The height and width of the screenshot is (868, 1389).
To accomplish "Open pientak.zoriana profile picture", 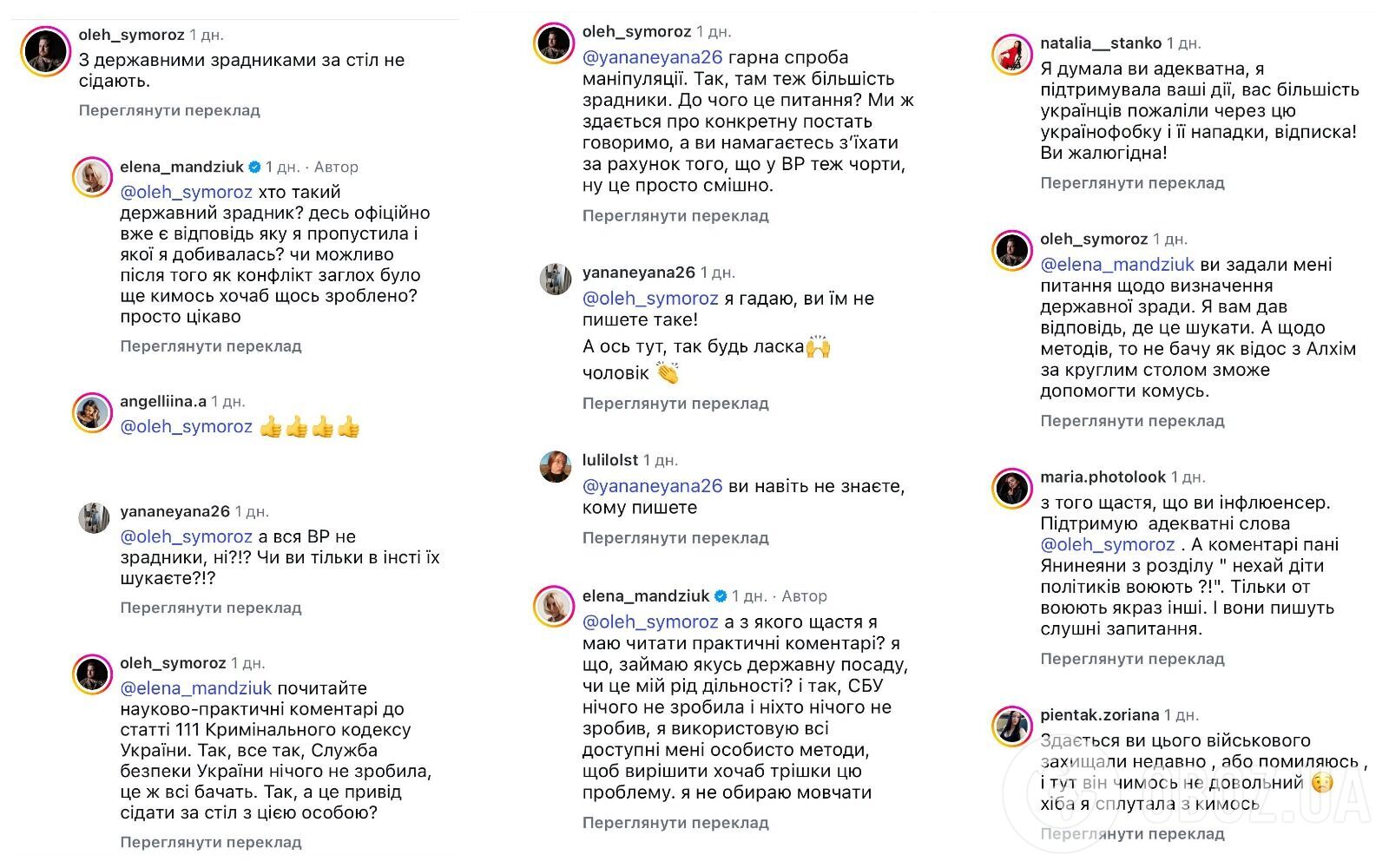I will (1012, 727).
